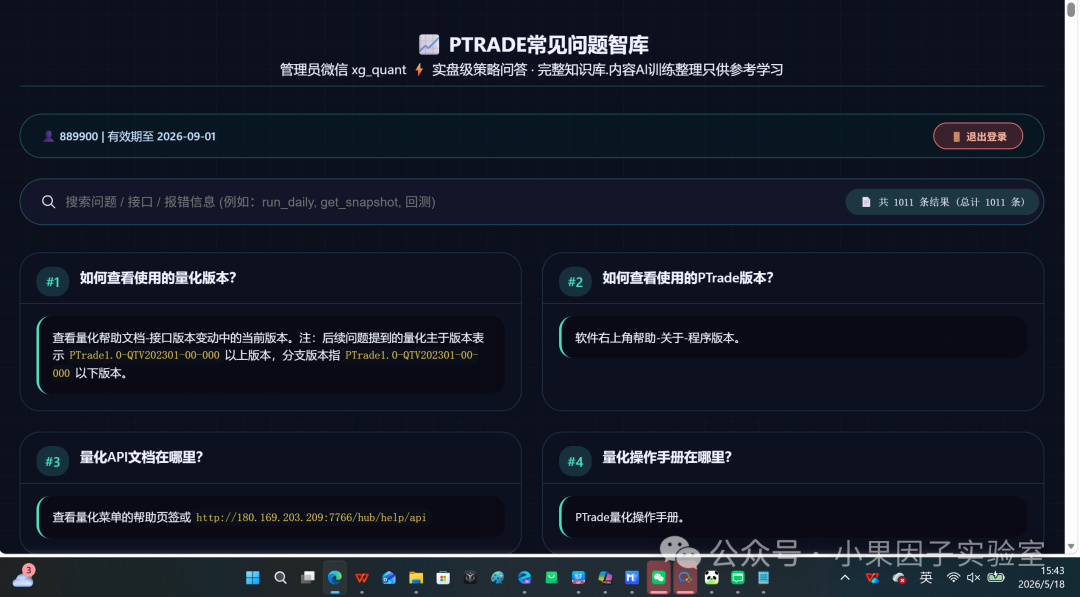This screenshot has height=597, width=1080.
Task: Open the green shopping bag app in the taskbar
Action: tap(551, 578)
